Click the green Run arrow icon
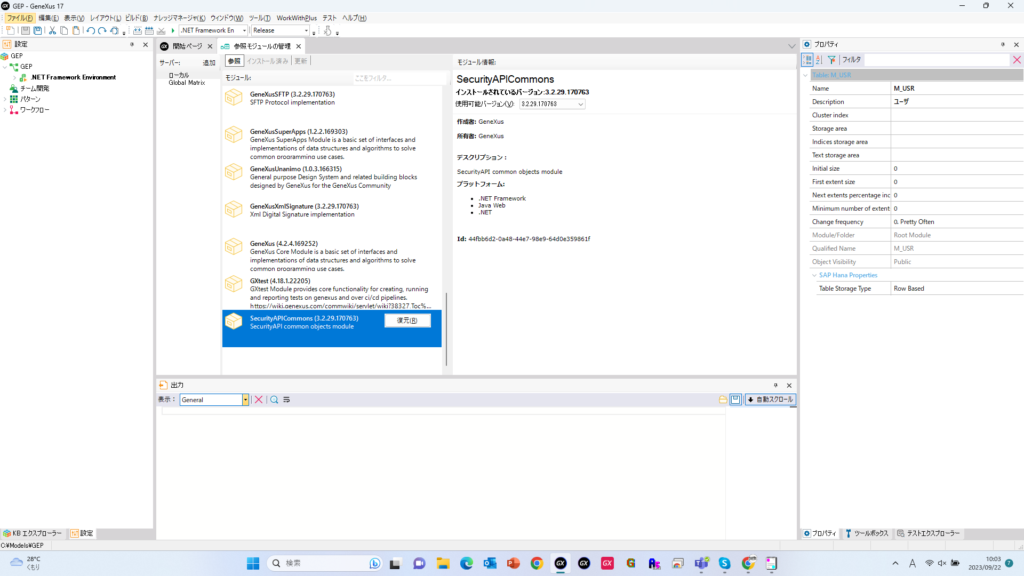Viewport: 1024px width, 576px height. (x=173, y=31)
